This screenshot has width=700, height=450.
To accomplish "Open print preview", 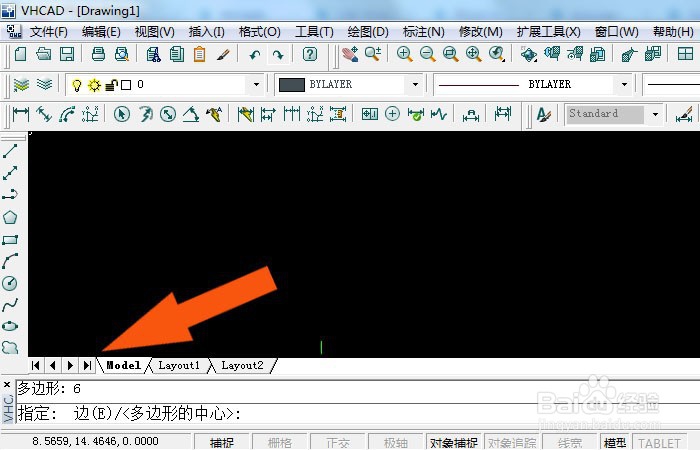I will point(121,54).
